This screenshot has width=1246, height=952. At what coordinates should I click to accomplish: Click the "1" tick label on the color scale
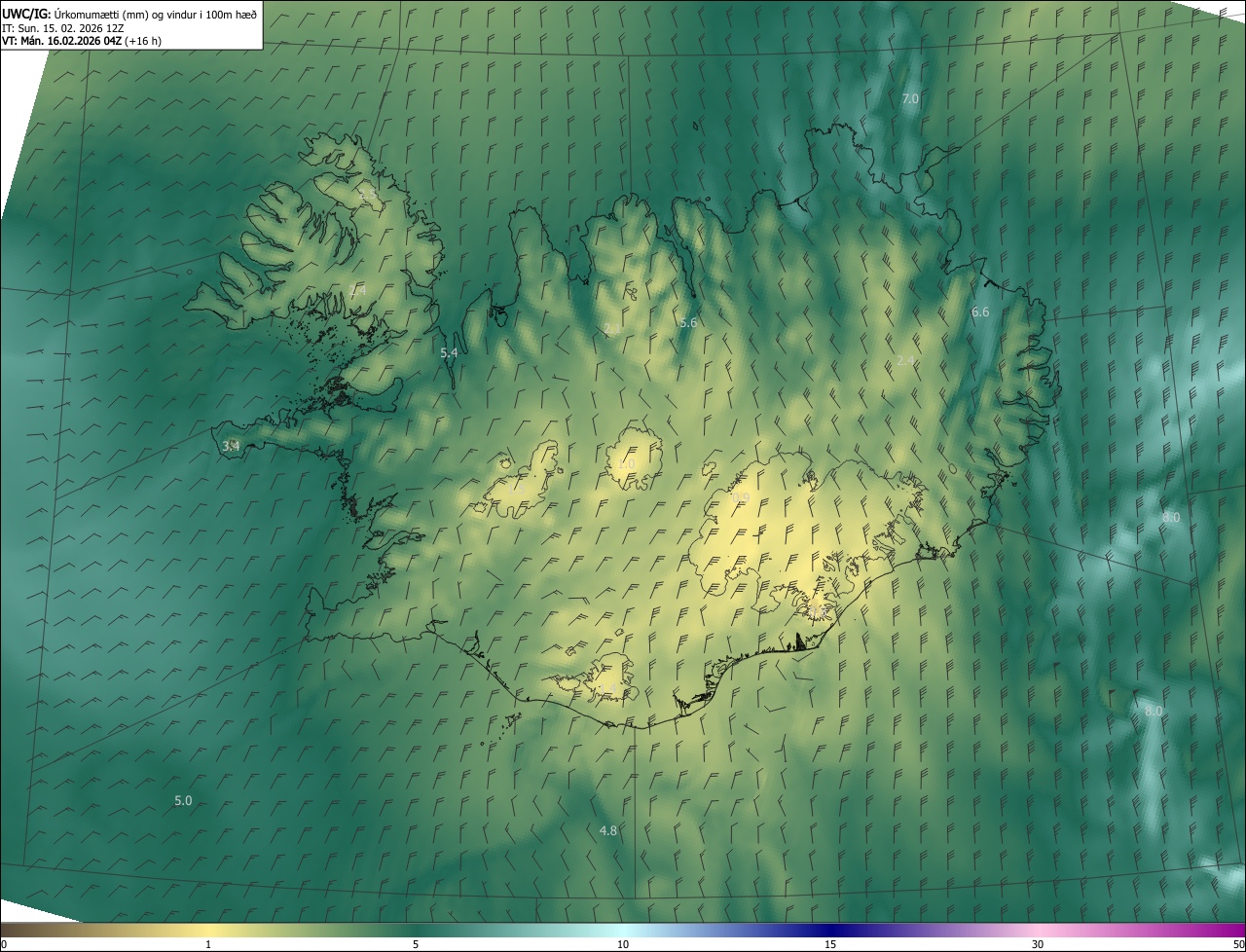point(208,944)
